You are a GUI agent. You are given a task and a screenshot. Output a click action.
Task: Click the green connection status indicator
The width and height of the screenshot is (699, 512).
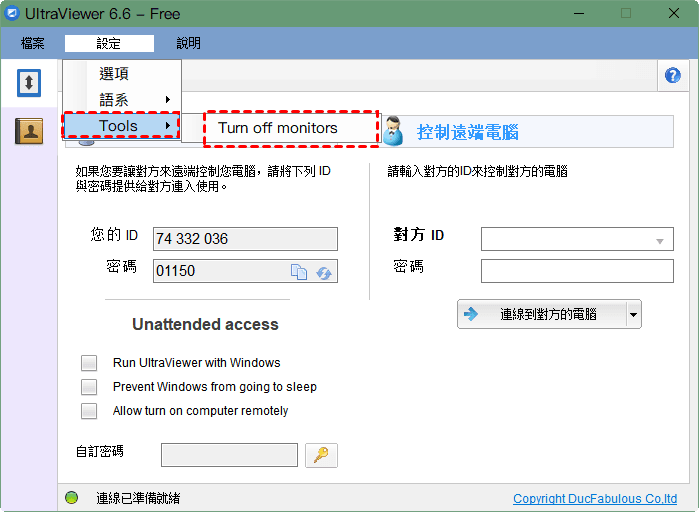pos(71,497)
